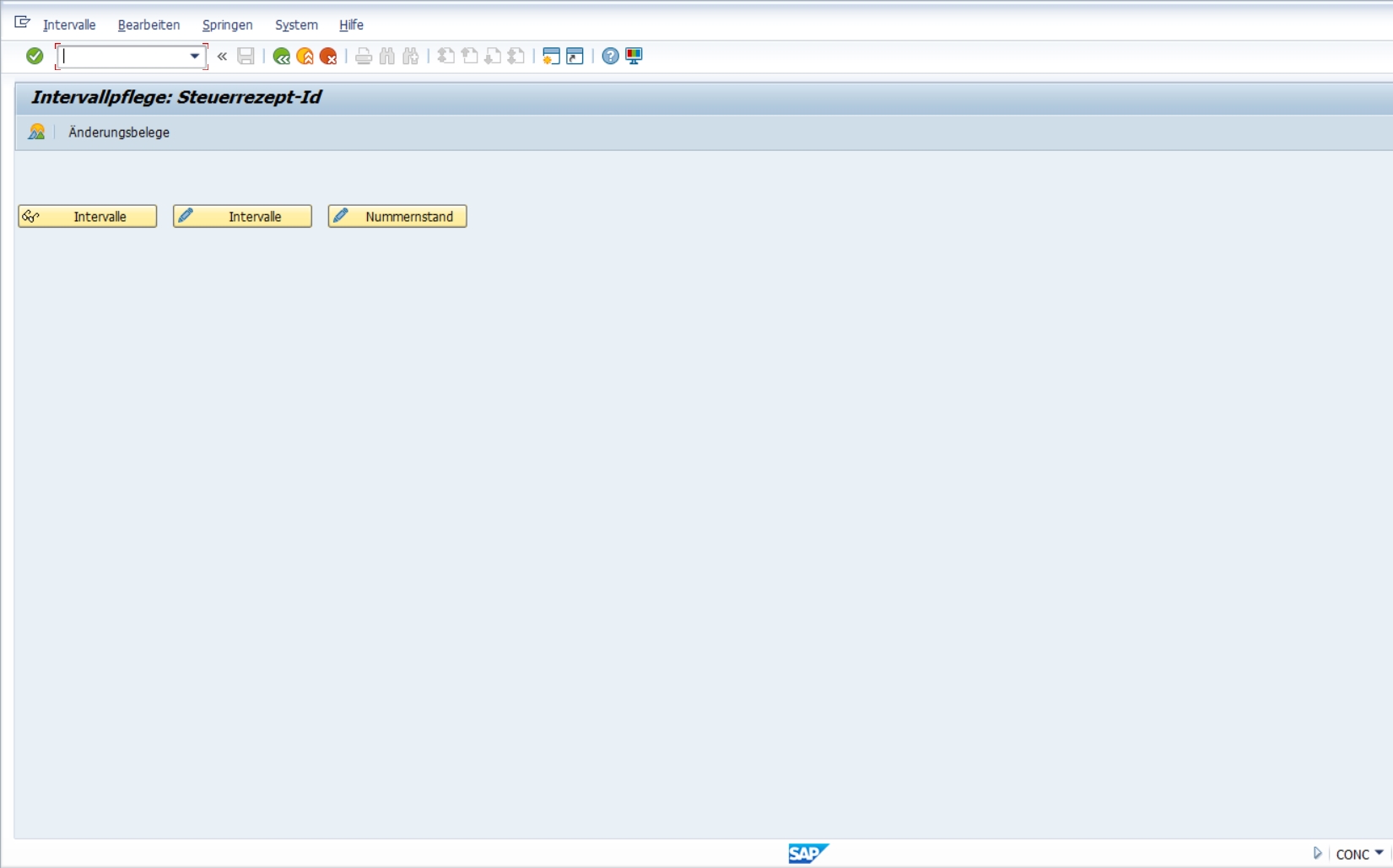Viewport: 1393px width, 868px height.
Task: Click the First Page icon
Action: point(446,57)
